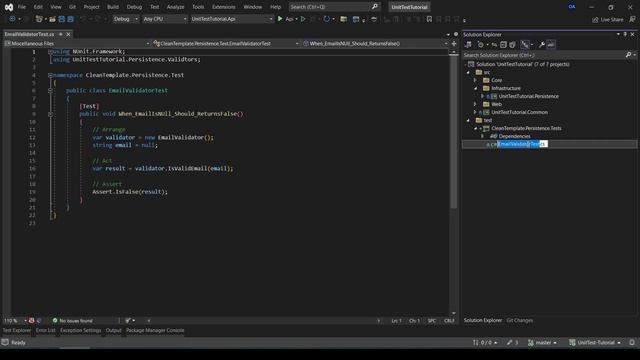The width and height of the screenshot is (640, 360).
Task: Open the Error List bottom tab
Action: [x=45, y=330]
